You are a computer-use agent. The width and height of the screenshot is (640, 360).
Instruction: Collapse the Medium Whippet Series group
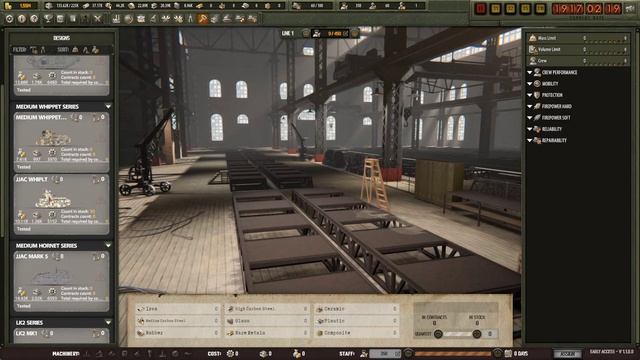(x=108, y=107)
